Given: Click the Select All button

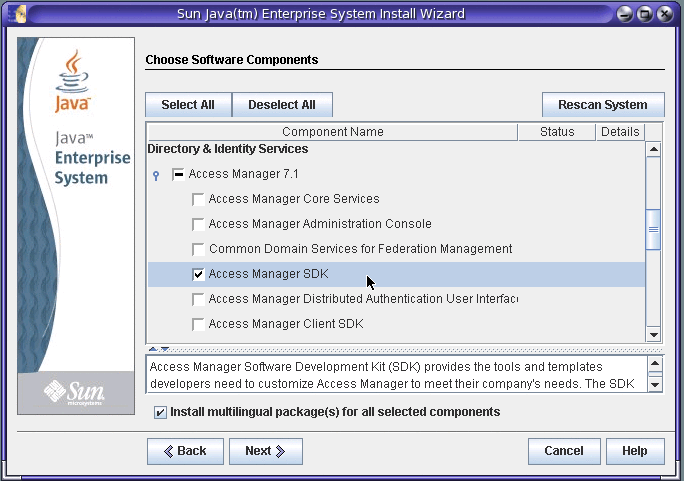Looking at the screenshot, I should point(188,105).
